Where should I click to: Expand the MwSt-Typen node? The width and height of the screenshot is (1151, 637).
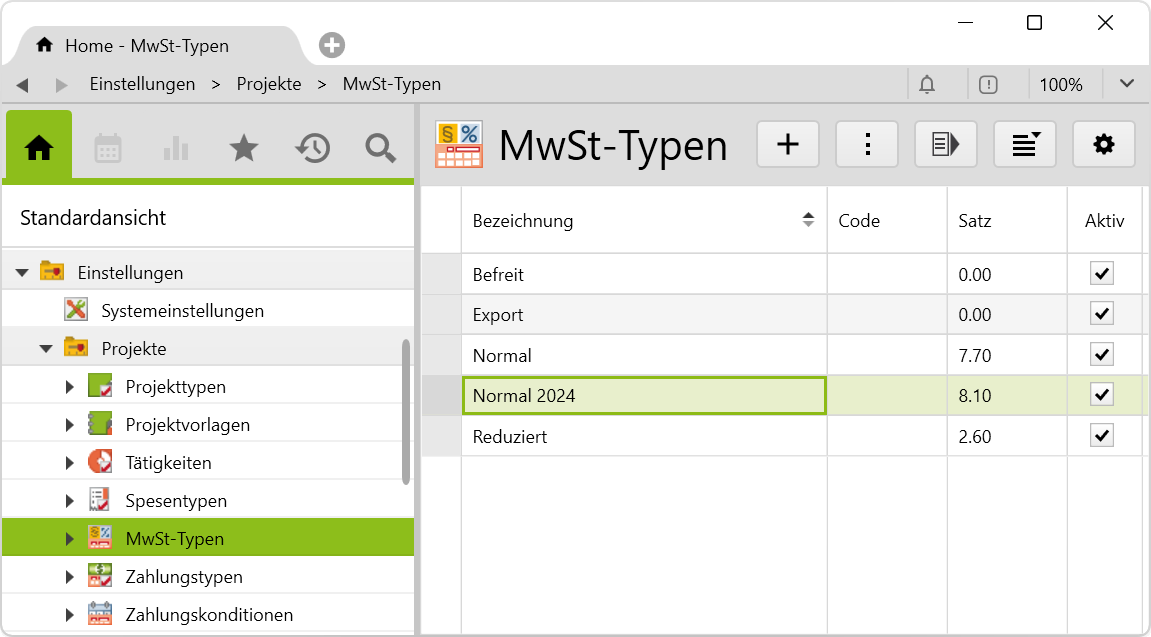(70, 539)
